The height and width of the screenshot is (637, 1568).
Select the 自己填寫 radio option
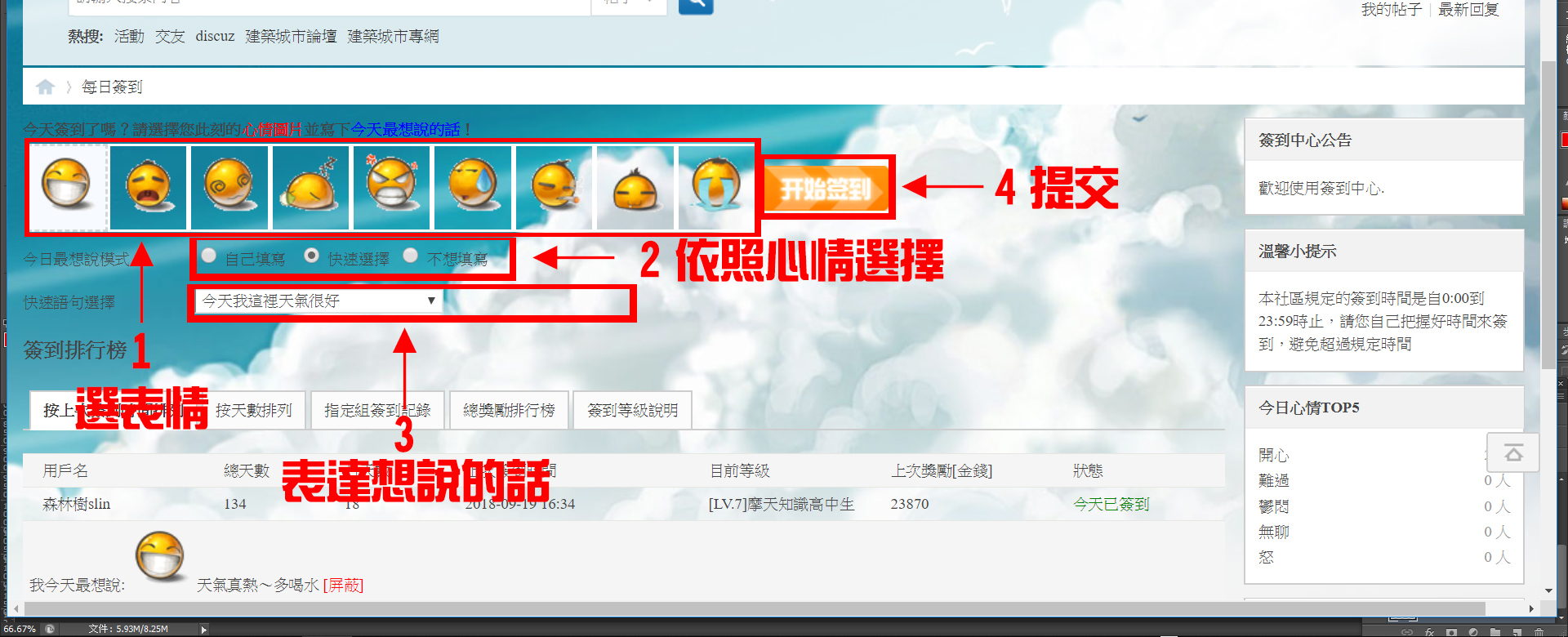tap(209, 256)
